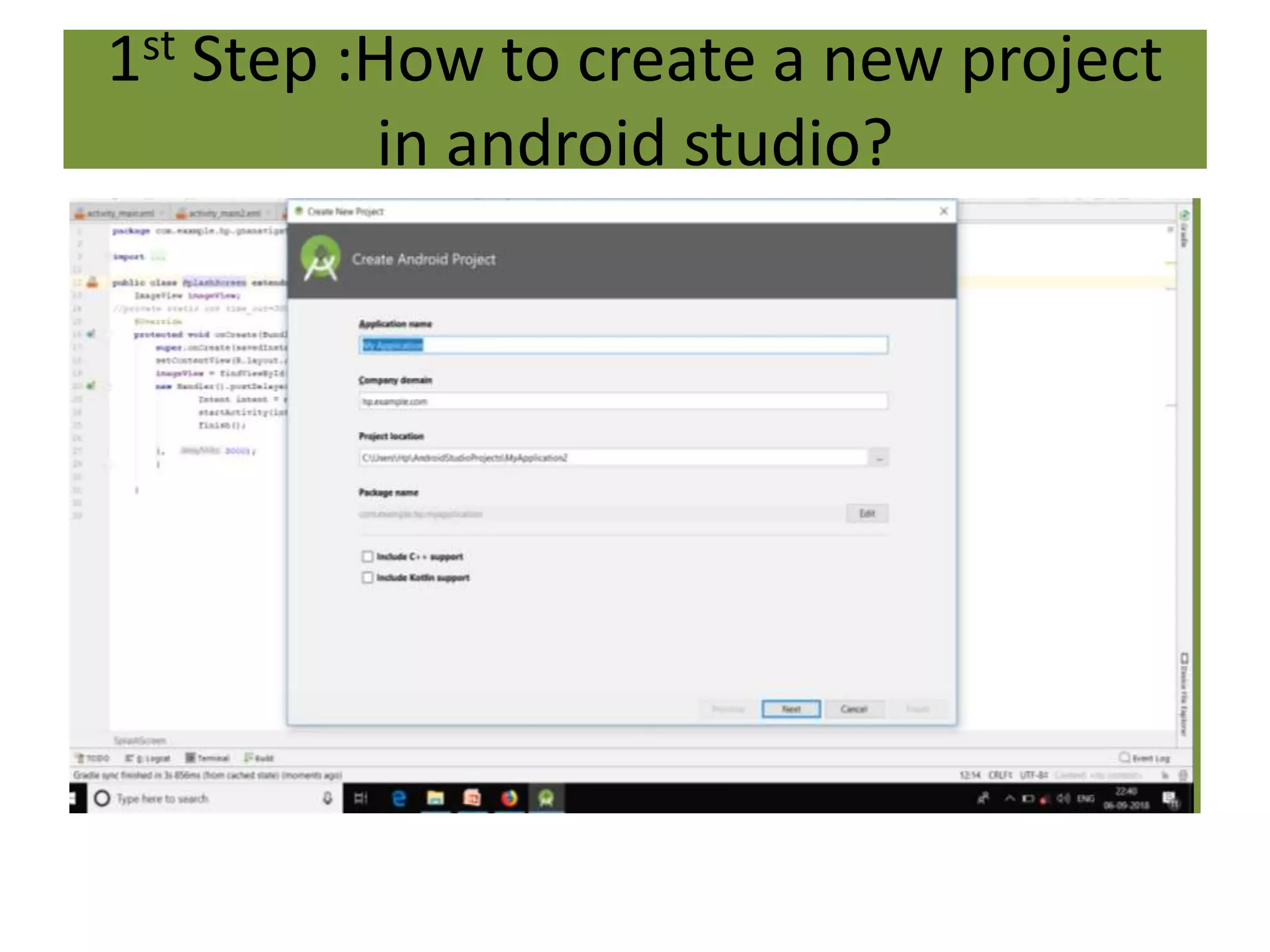Click the Gradle sync finished status message
Screen dimensions: 1270x952
point(208,775)
